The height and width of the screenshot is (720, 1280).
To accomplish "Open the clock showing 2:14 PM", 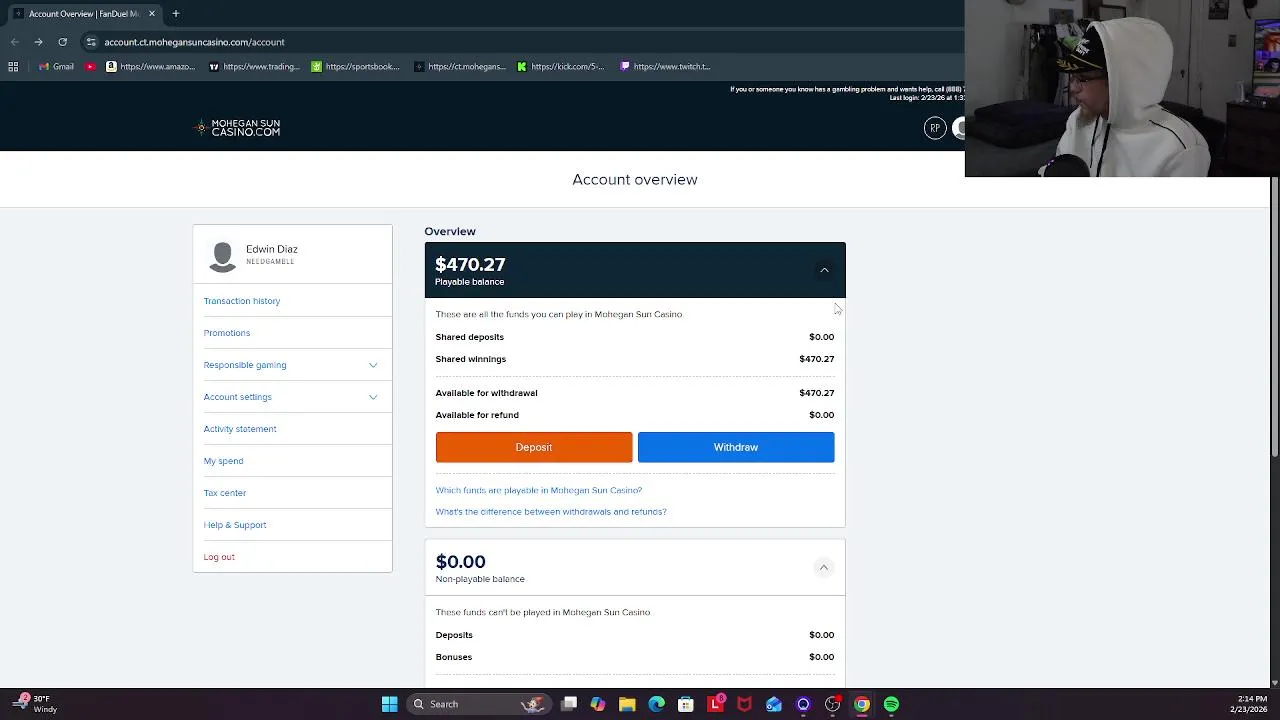I will (x=1248, y=704).
